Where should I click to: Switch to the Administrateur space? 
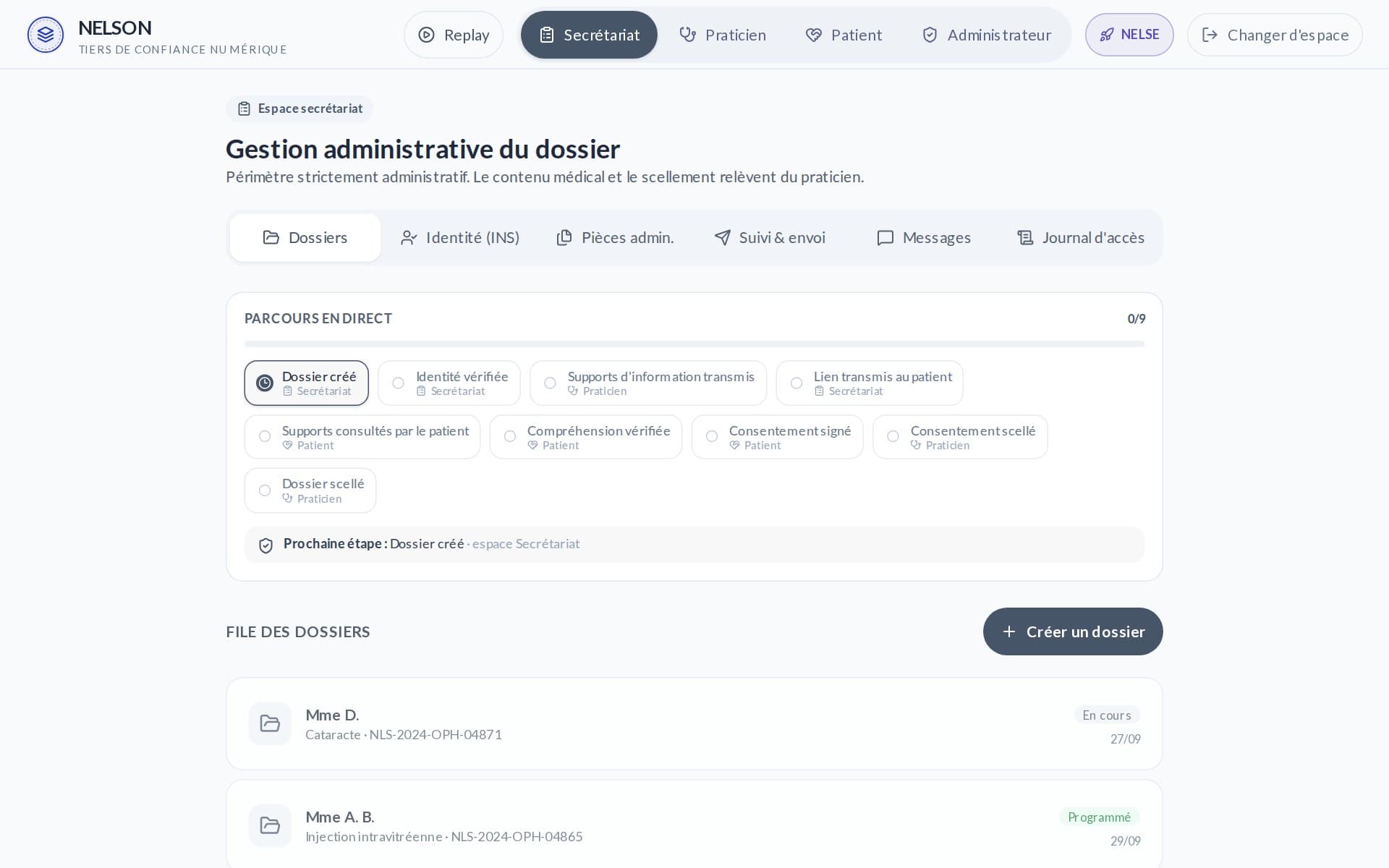point(987,35)
